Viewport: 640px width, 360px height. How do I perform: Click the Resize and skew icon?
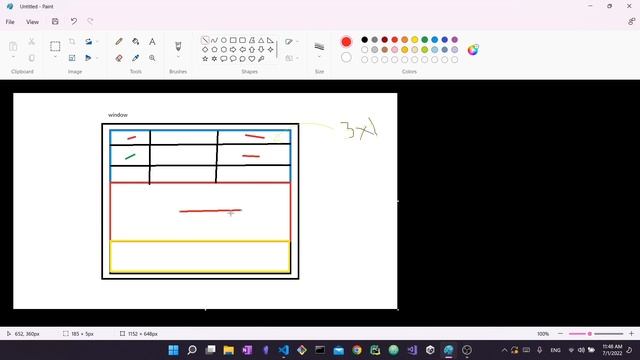(72, 58)
